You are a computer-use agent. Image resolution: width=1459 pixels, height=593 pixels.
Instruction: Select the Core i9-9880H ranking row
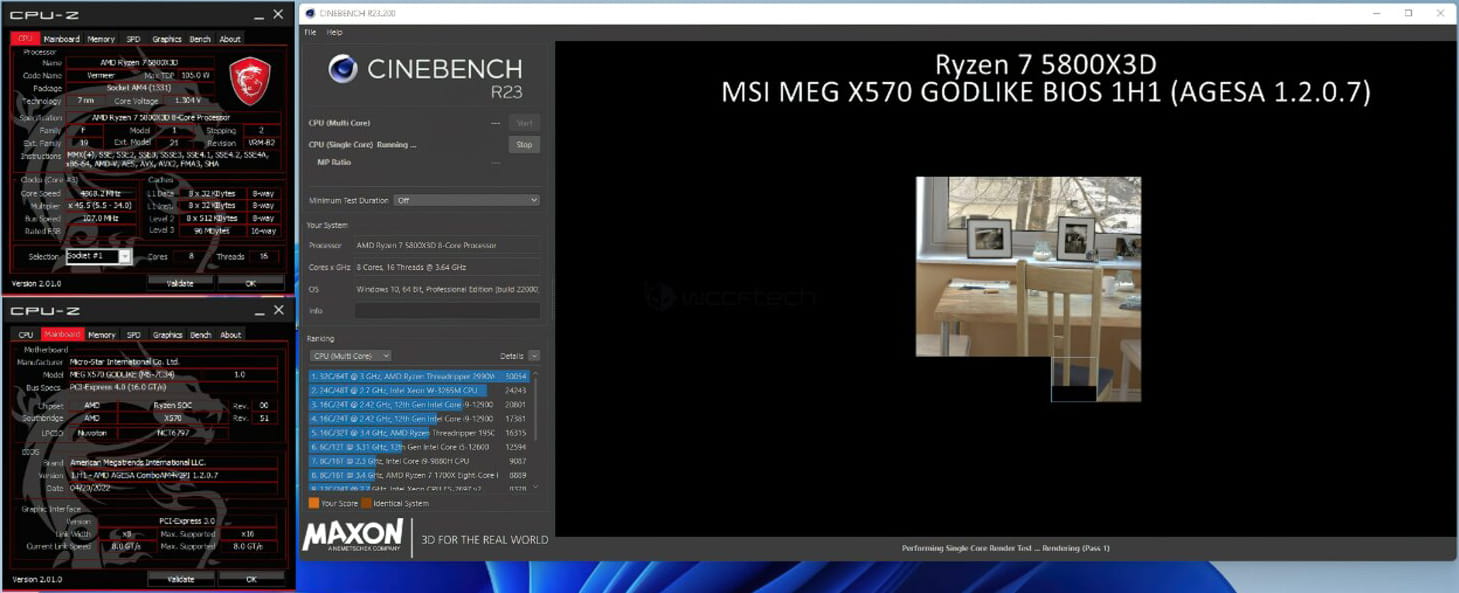coord(419,461)
